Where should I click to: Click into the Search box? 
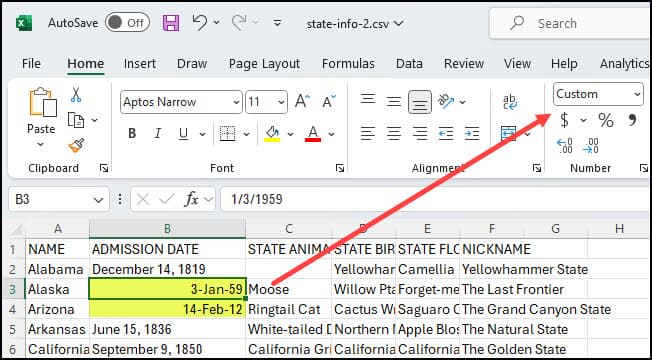pyautogui.click(x=570, y=23)
